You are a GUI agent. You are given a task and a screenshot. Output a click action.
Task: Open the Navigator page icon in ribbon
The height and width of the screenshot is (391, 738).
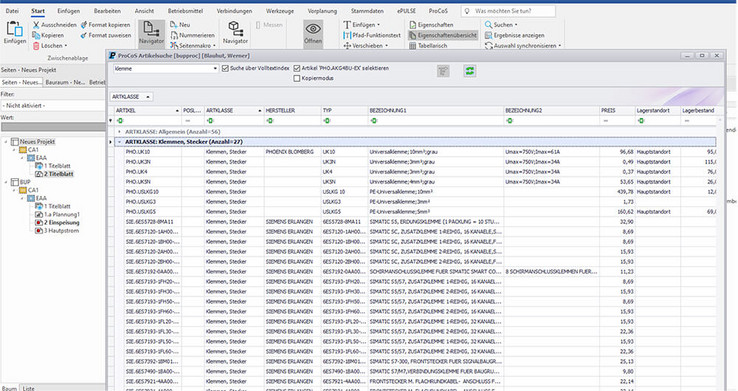151,29
